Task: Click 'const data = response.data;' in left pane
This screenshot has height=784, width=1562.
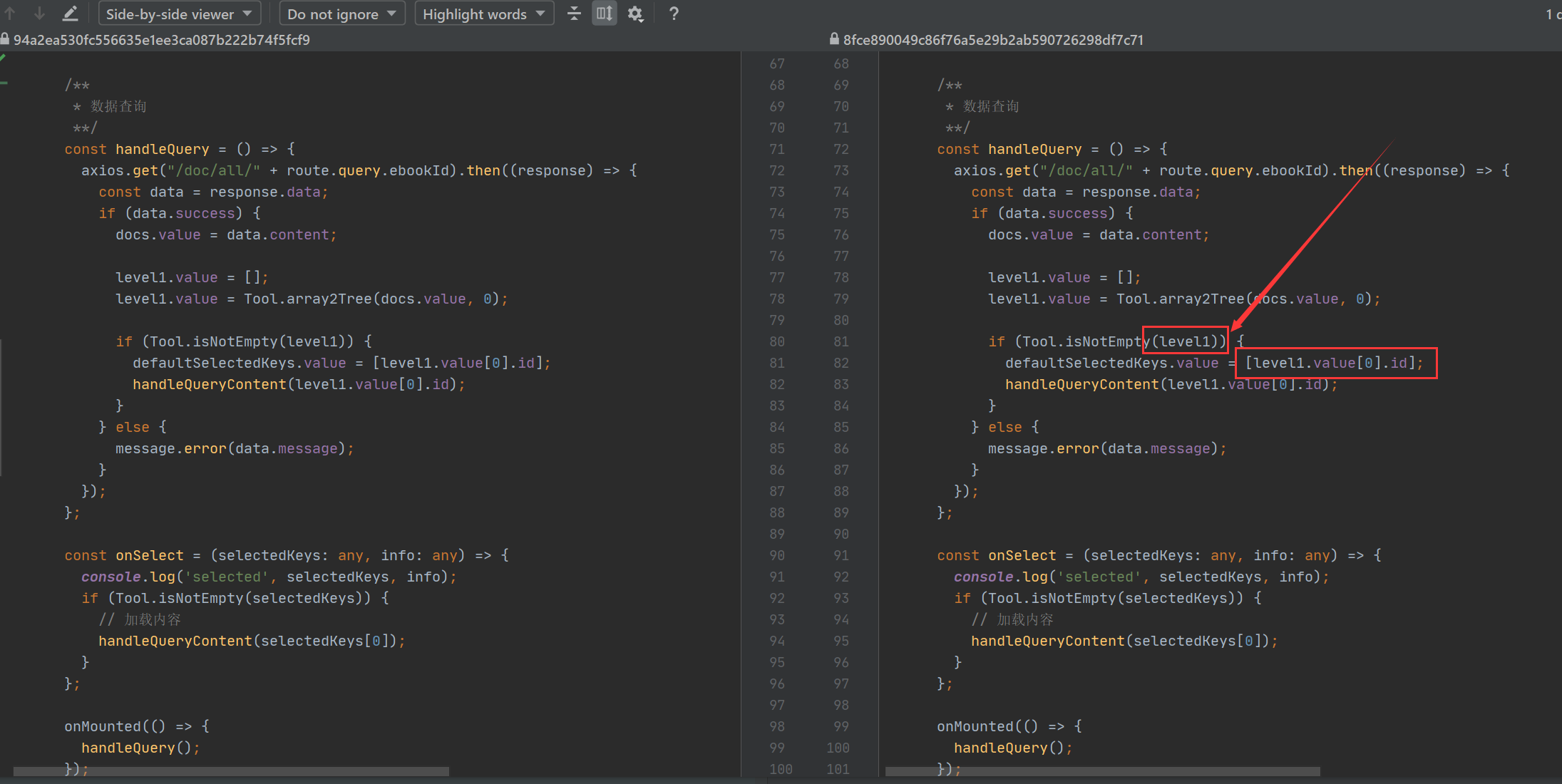Action: pyautogui.click(x=213, y=192)
